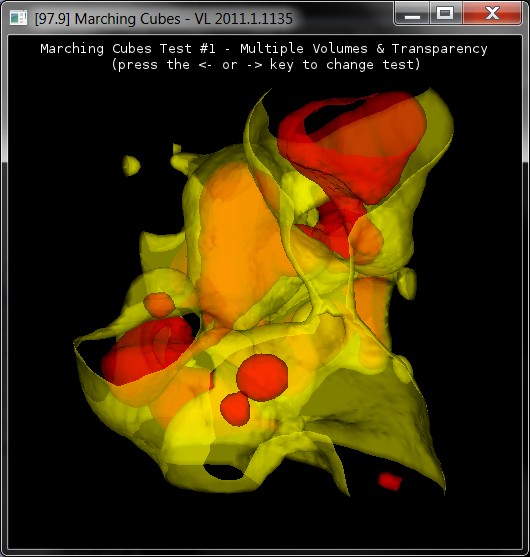530x557 pixels.
Task: Click the small red blob isolated at bottom right
Action: (x=390, y=481)
